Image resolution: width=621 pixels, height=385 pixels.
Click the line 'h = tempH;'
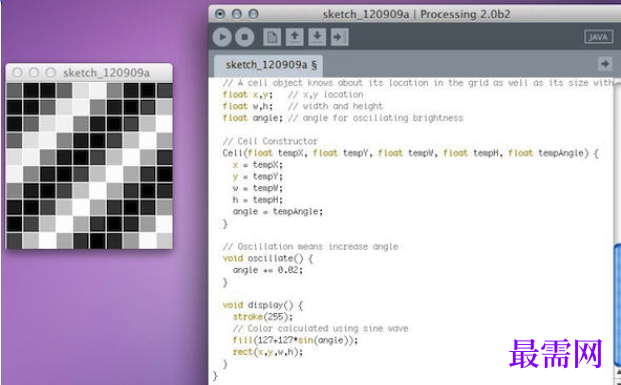[x=258, y=200]
